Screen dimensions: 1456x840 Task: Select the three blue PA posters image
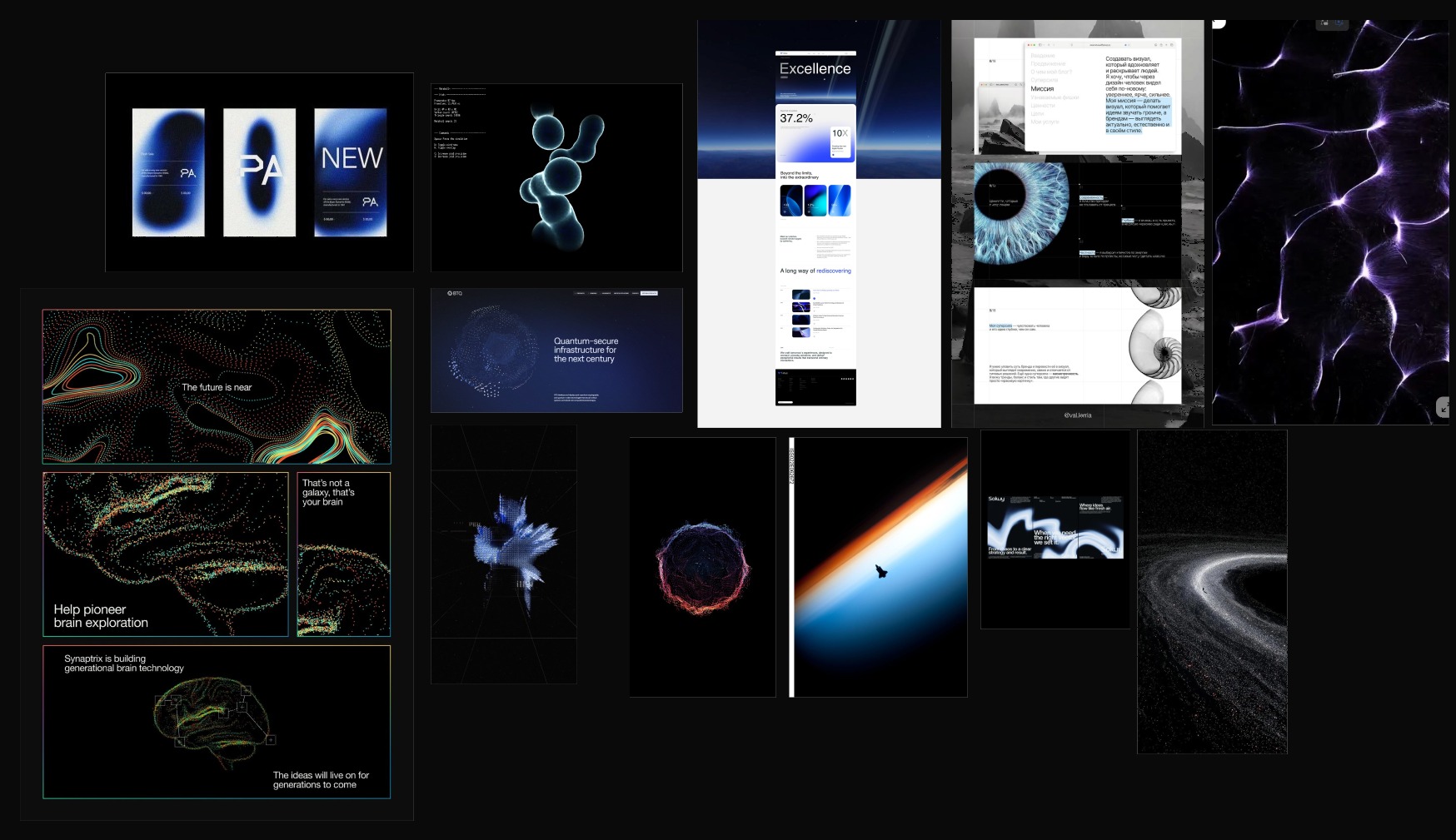(x=259, y=172)
